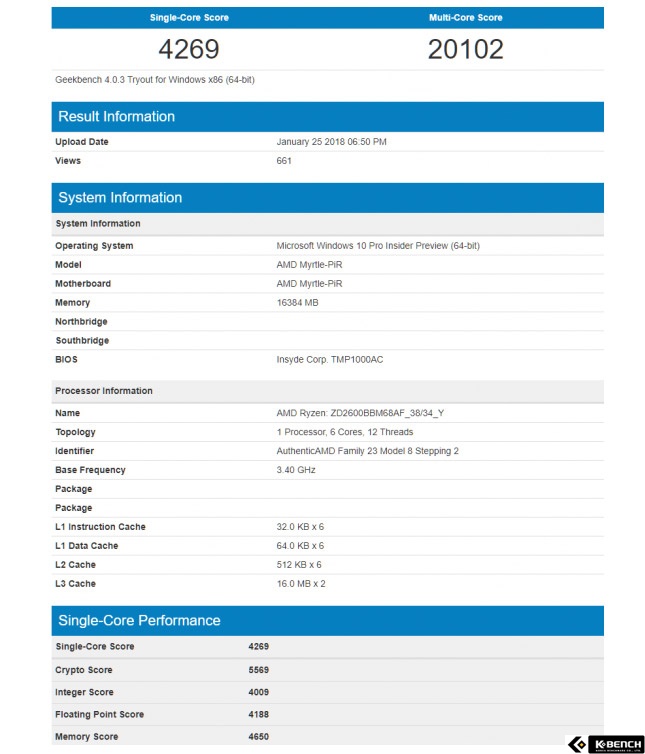This screenshot has height=754, width=645.
Task: Click the views count 661
Action: pos(284,161)
